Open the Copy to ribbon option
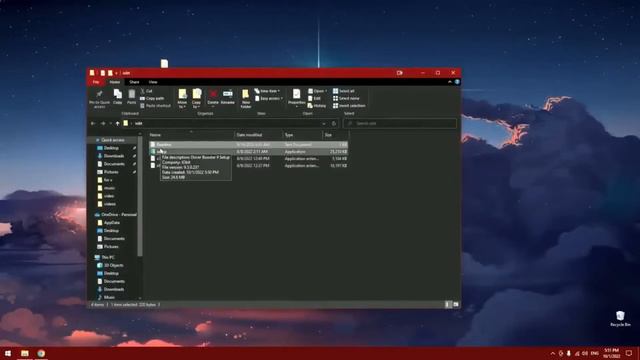Viewport: 640px width, 360px height. 196,99
